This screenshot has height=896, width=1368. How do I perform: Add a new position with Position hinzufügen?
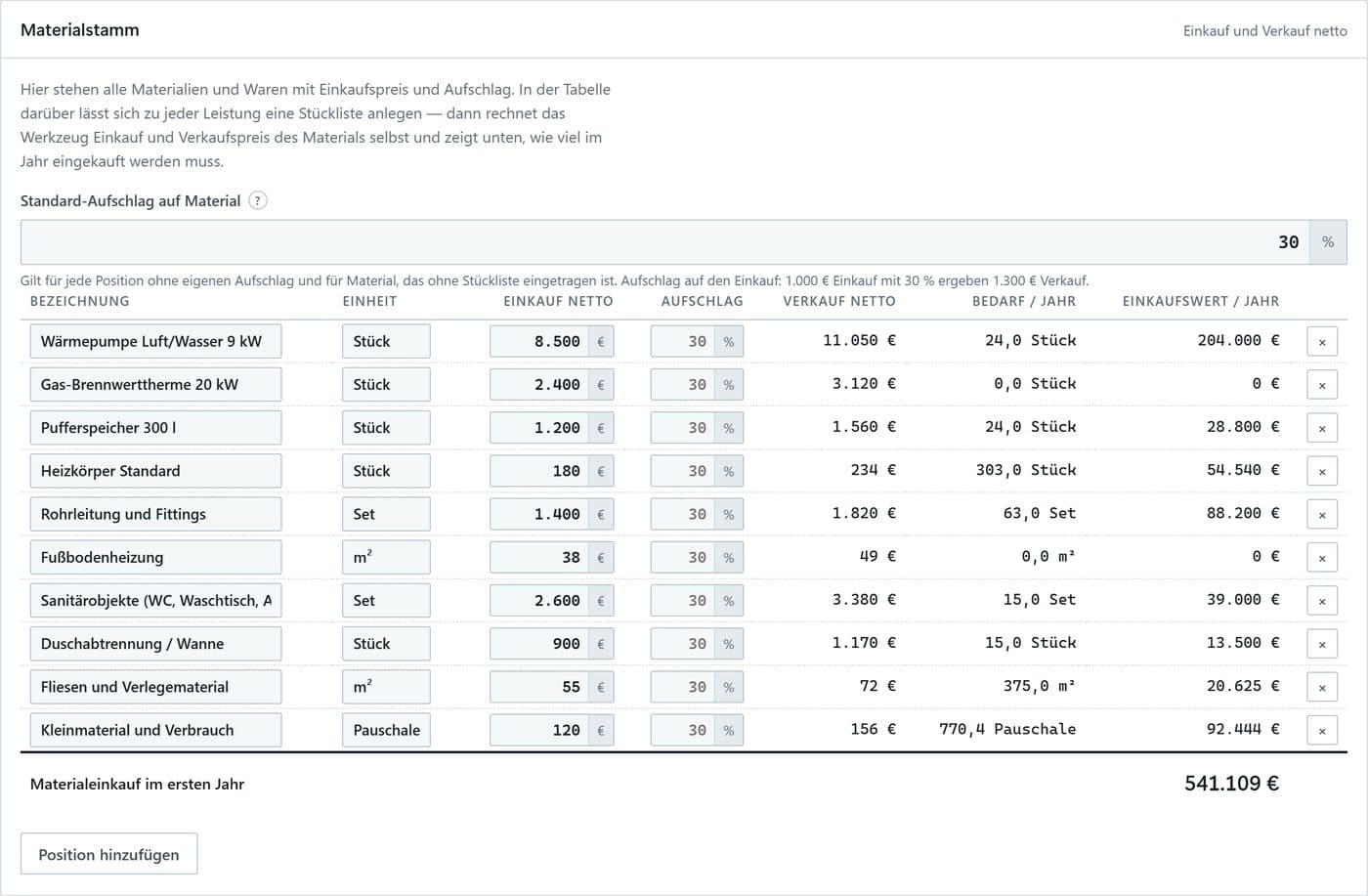point(108,854)
